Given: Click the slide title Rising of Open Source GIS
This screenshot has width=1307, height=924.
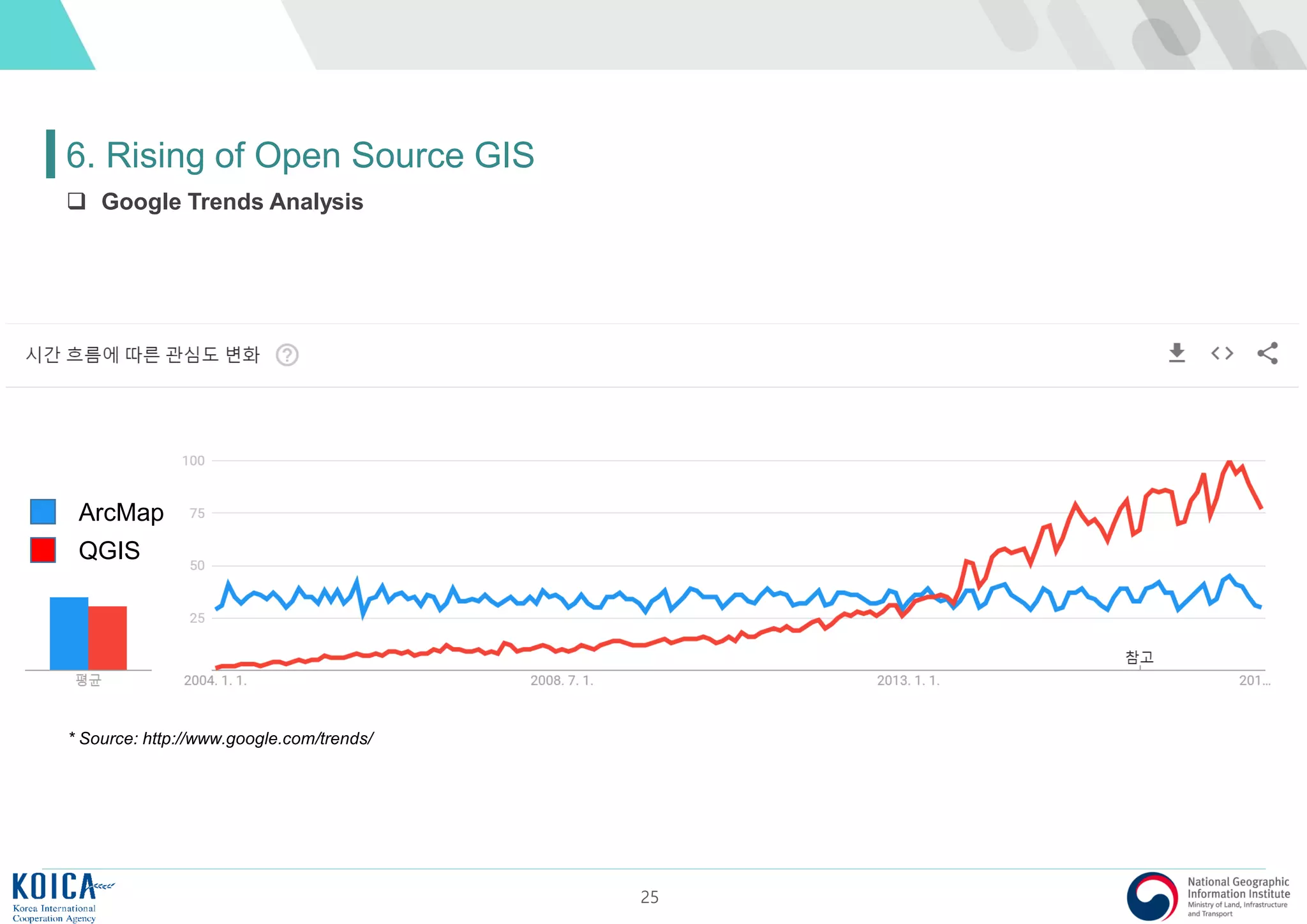Looking at the screenshot, I should pyautogui.click(x=300, y=155).
